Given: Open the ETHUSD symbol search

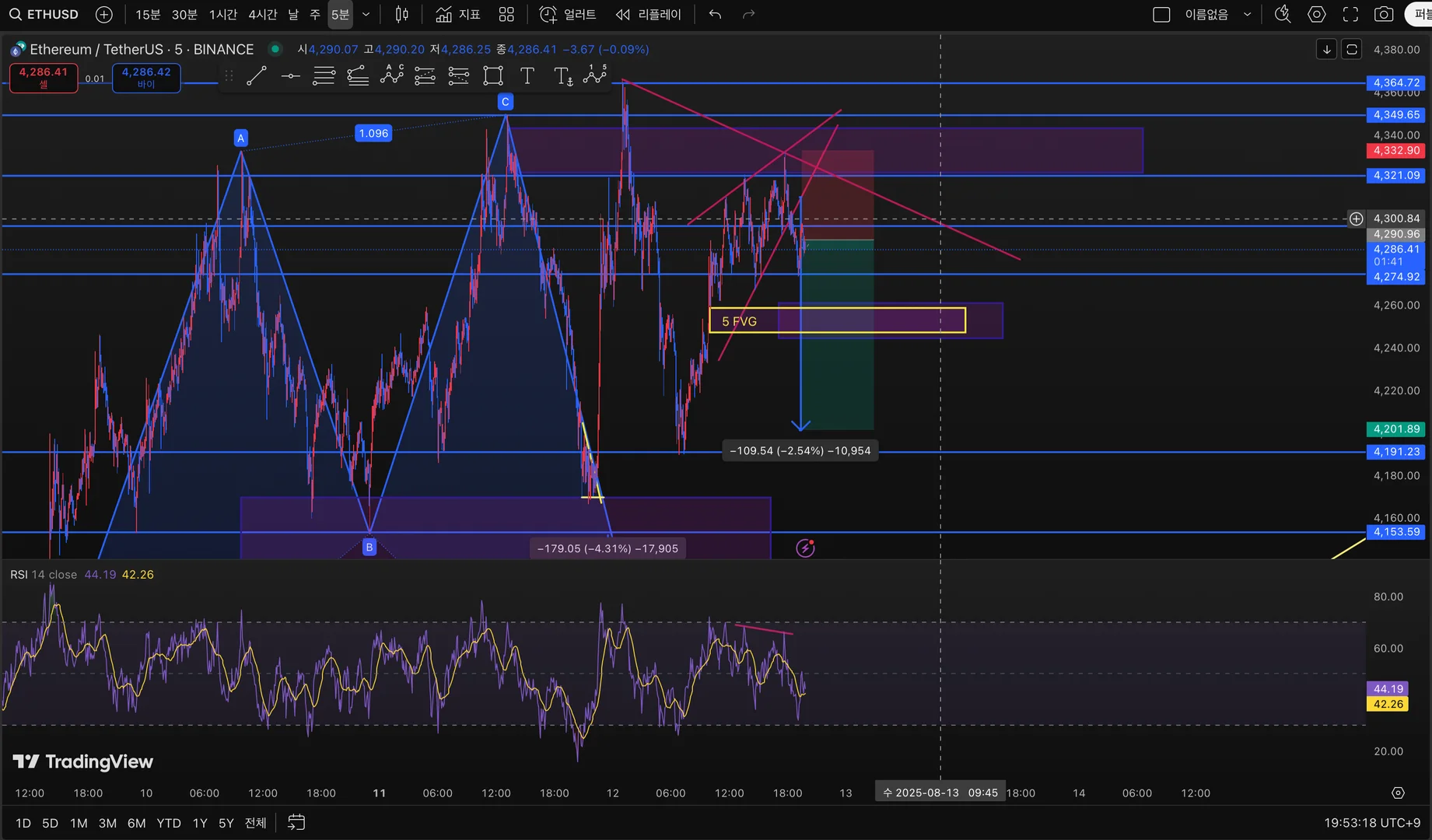Looking at the screenshot, I should (x=44, y=14).
